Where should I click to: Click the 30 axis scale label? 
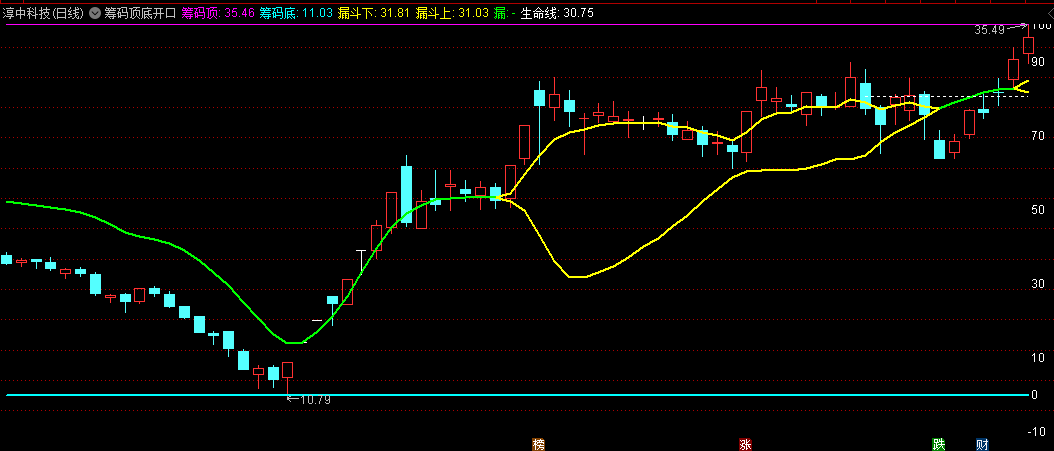coord(1037,284)
